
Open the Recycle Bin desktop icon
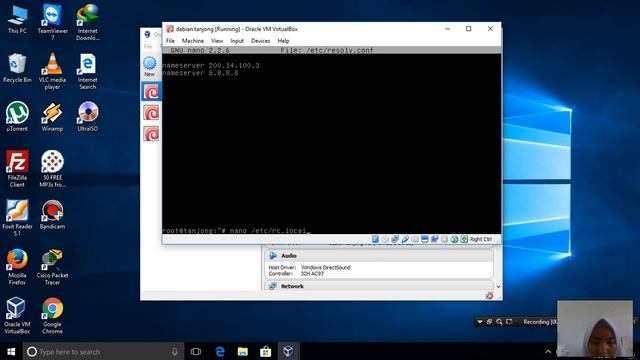click(x=17, y=68)
